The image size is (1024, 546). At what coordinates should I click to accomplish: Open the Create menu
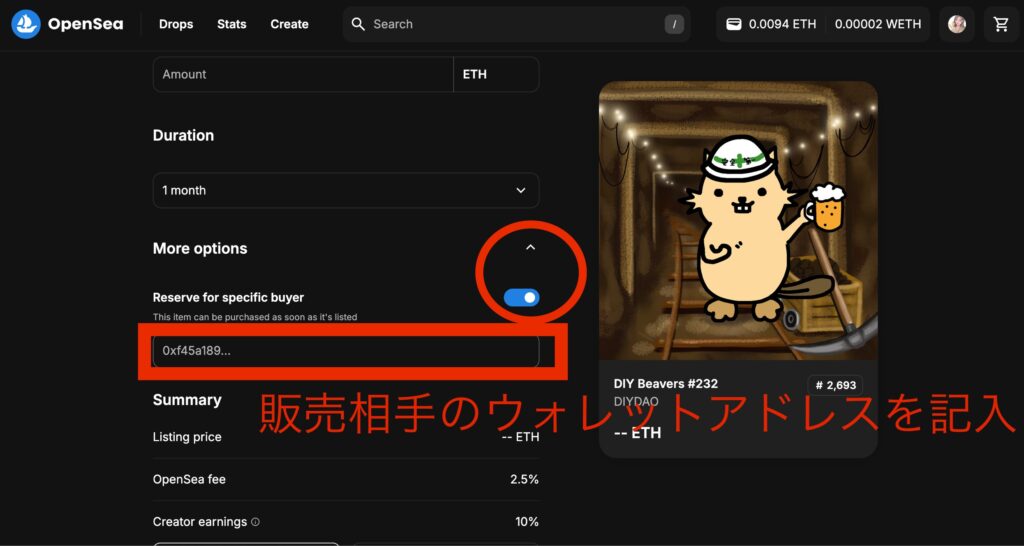[289, 24]
